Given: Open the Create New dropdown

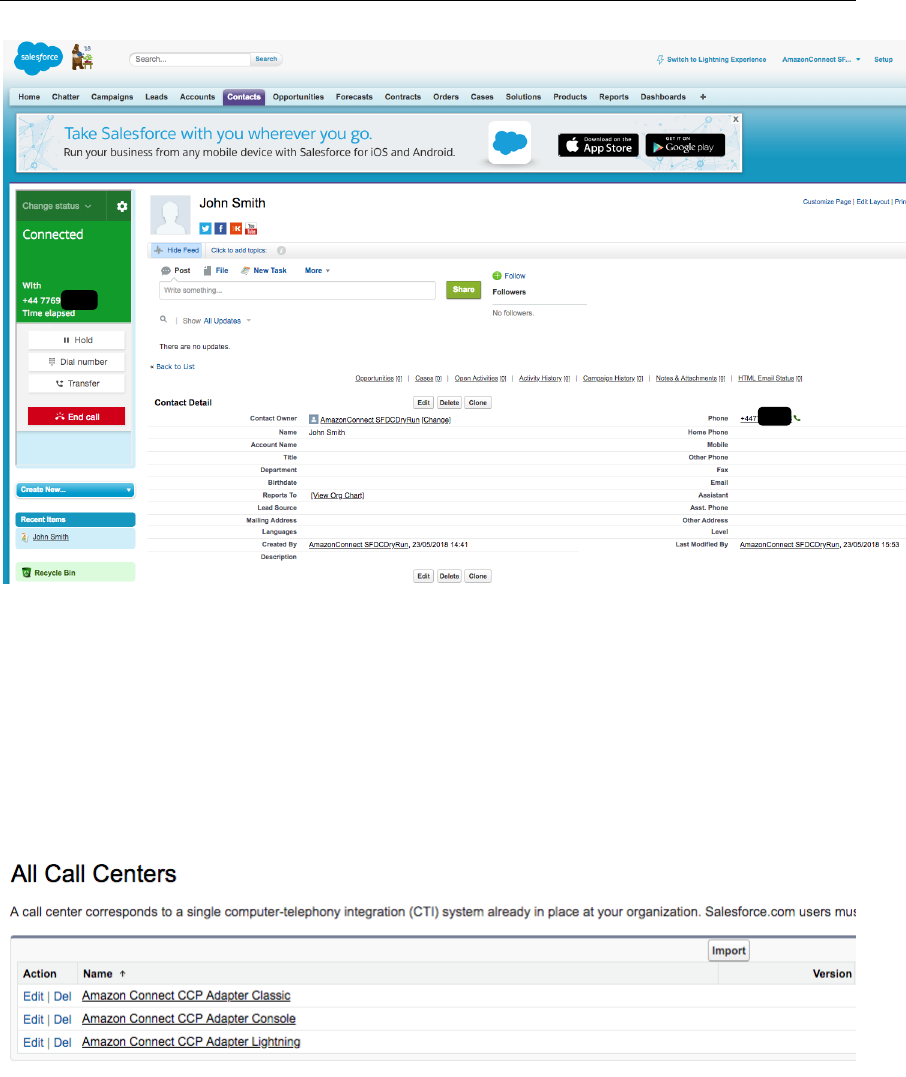Looking at the screenshot, I should 76,490.
